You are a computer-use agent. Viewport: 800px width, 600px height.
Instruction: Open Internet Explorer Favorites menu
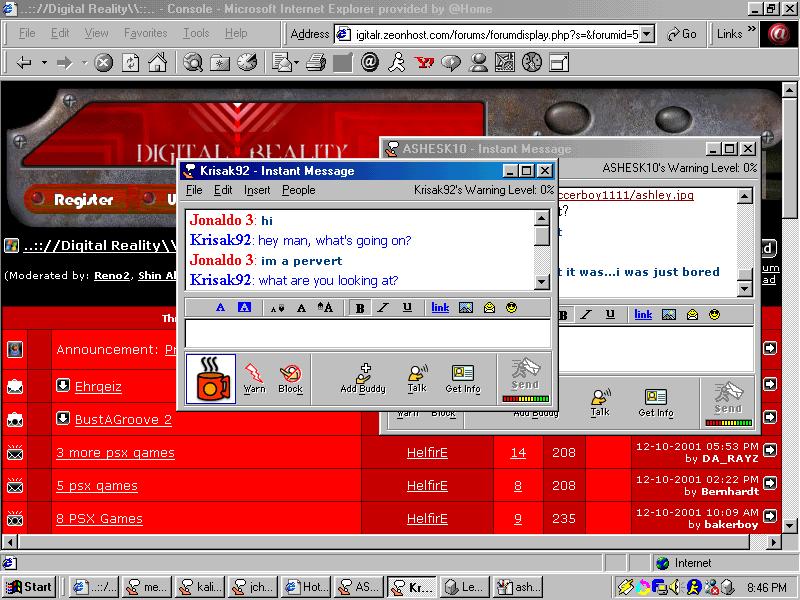pos(145,33)
